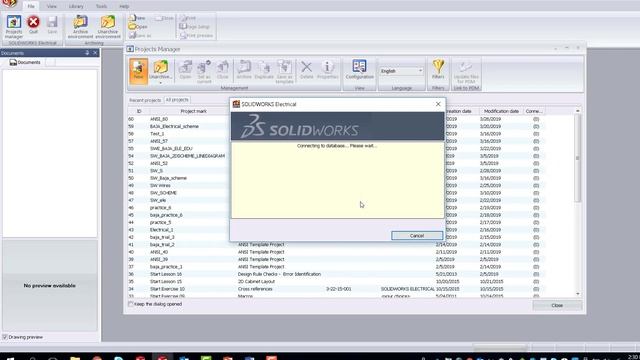The height and width of the screenshot is (360, 640).
Task: Click the project list scrollbar thumb
Action: pyautogui.click(x=578, y=157)
